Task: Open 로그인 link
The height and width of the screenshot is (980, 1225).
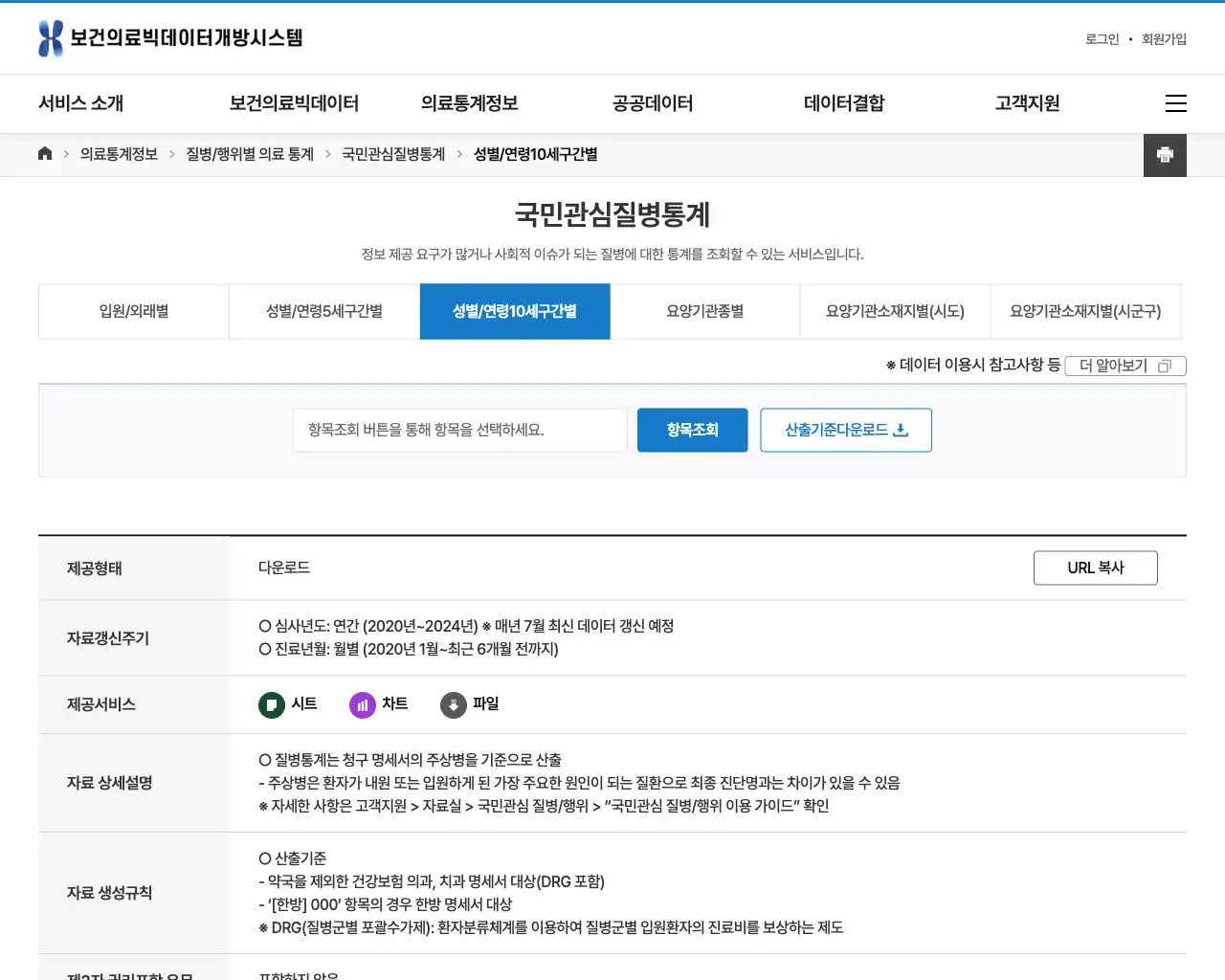Action: click(x=1102, y=39)
